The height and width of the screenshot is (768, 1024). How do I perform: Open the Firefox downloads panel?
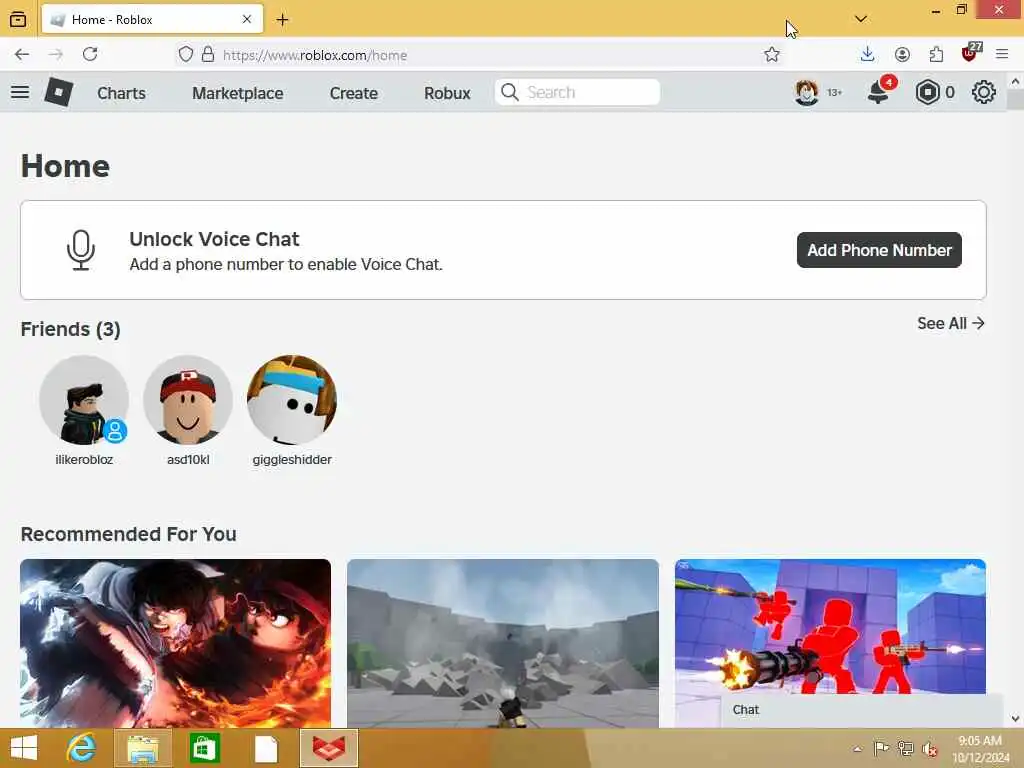click(x=867, y=54)
